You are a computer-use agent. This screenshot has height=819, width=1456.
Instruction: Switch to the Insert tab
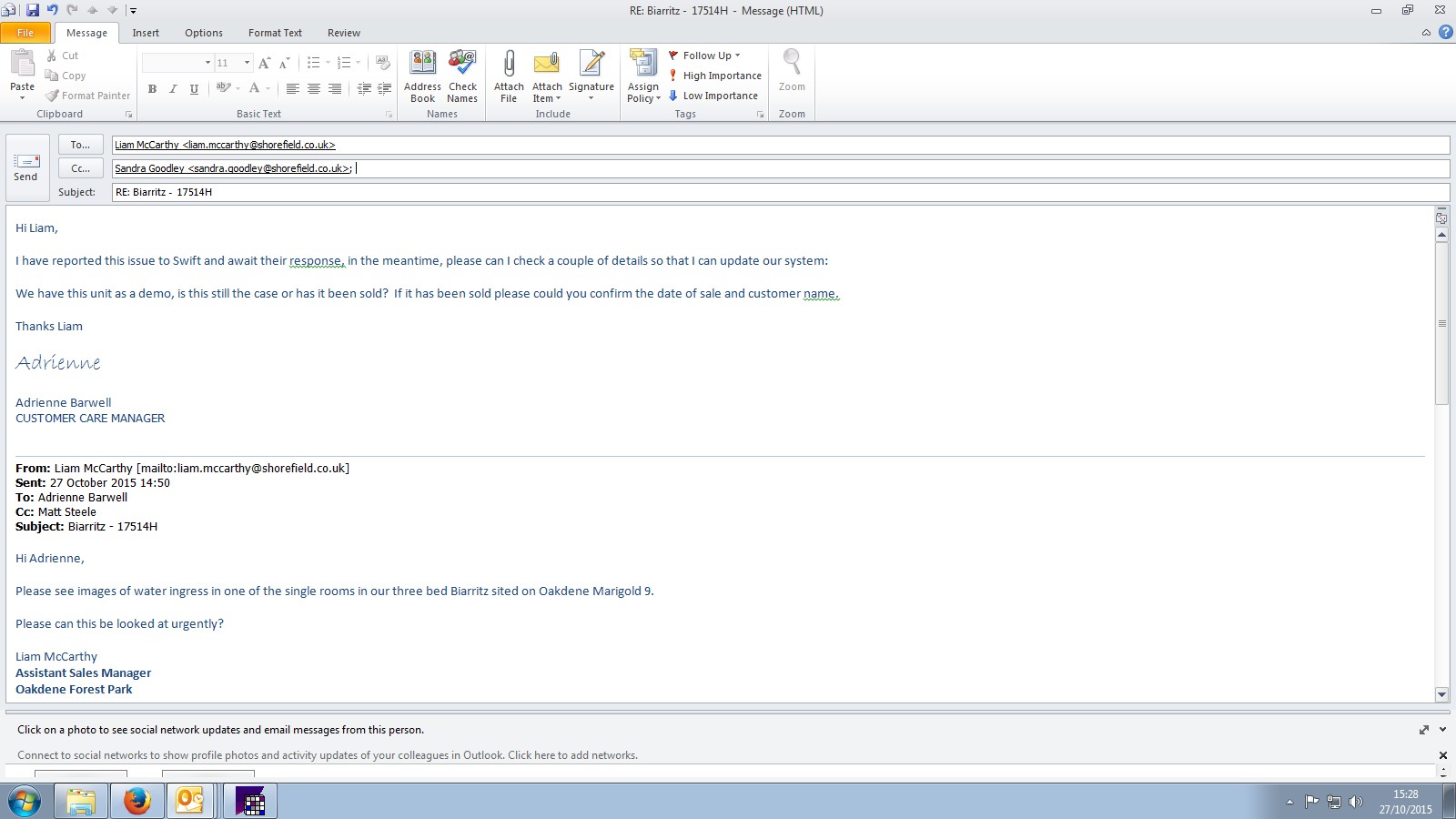click(146, 33)
